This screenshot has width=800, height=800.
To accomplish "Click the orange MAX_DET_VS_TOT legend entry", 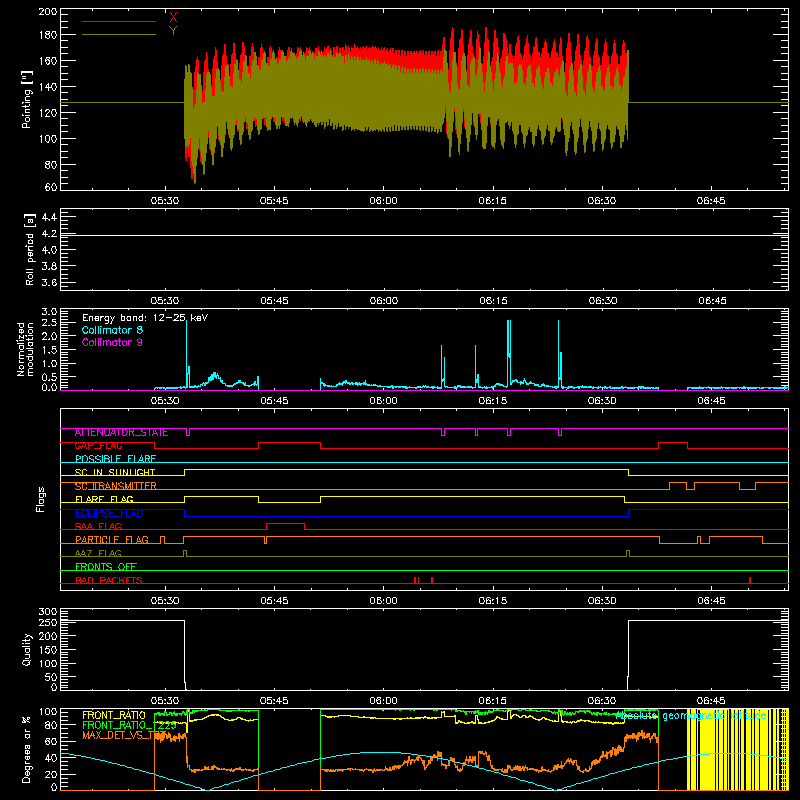I will click(124, 735).
